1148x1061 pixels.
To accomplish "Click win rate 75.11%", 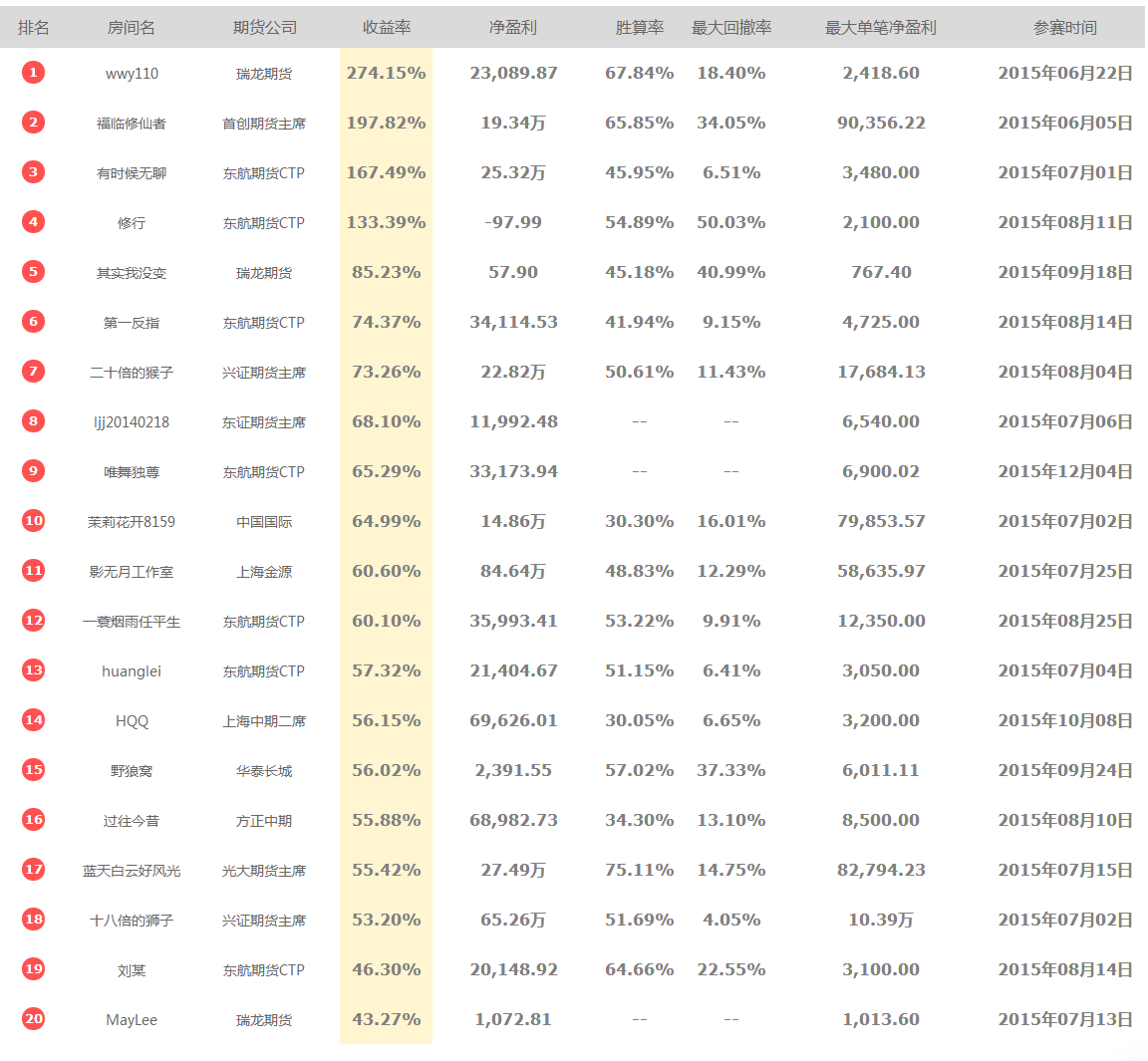I will click(639, 870).
